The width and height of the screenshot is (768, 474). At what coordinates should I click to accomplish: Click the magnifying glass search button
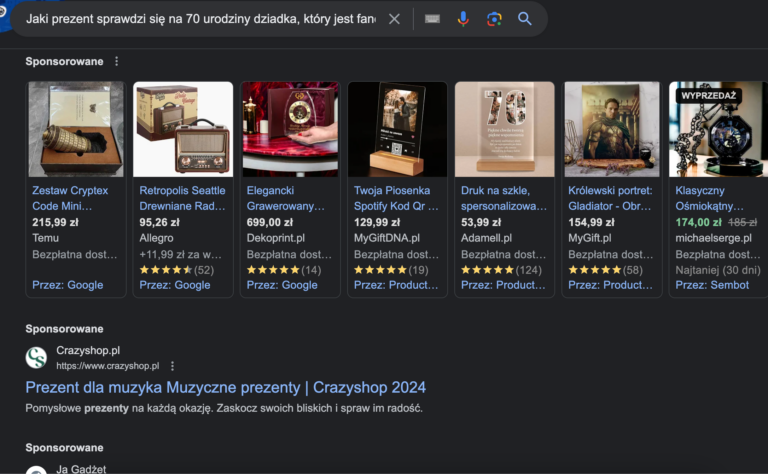[525, 19]
